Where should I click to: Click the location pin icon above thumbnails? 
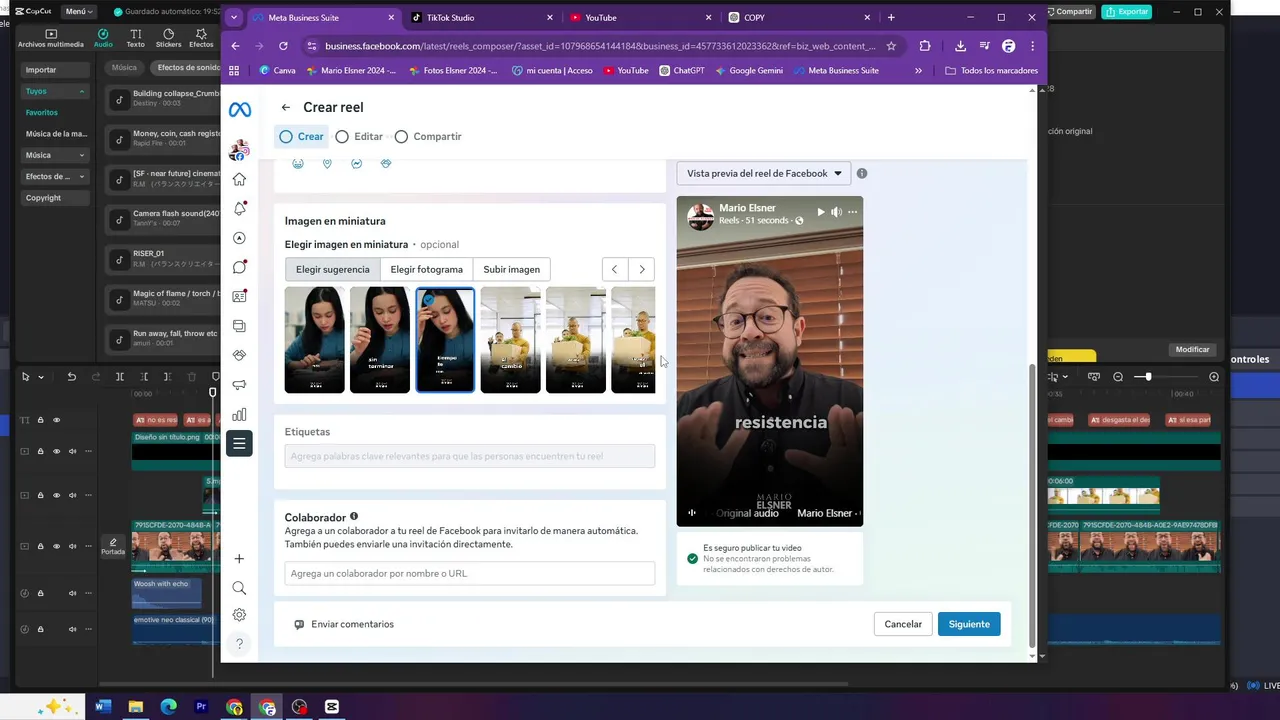coord(327,163)
